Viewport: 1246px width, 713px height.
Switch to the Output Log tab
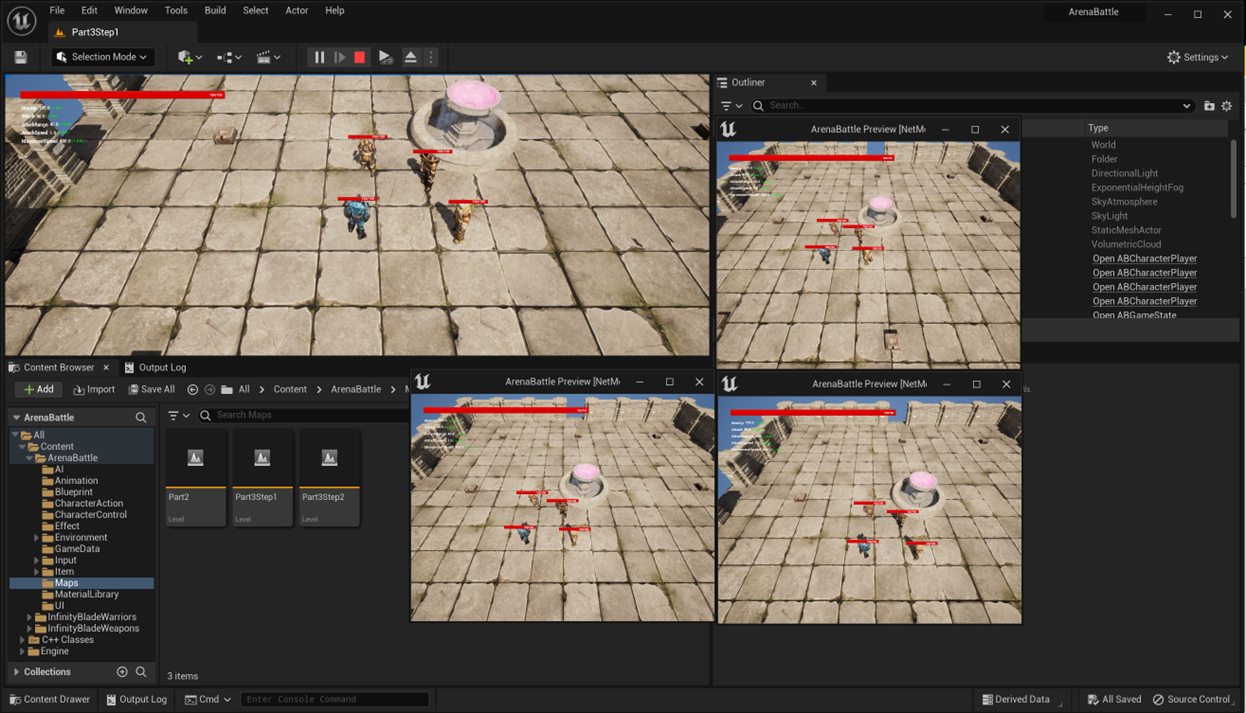pos(155,367)
